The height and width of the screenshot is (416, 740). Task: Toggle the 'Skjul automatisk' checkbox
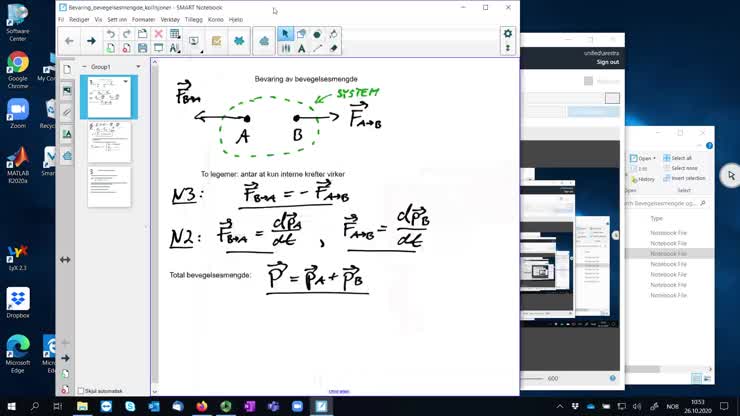click(x=81, y=391)
